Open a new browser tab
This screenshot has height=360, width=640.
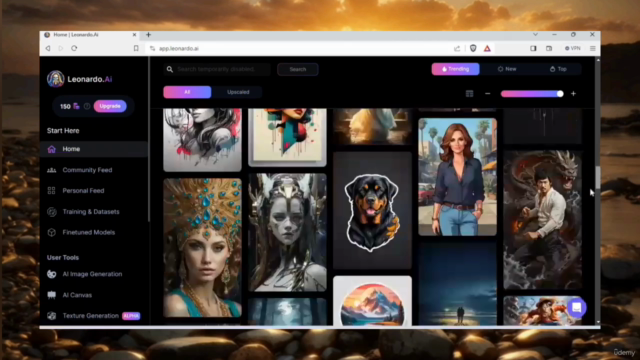click(149, 35)
